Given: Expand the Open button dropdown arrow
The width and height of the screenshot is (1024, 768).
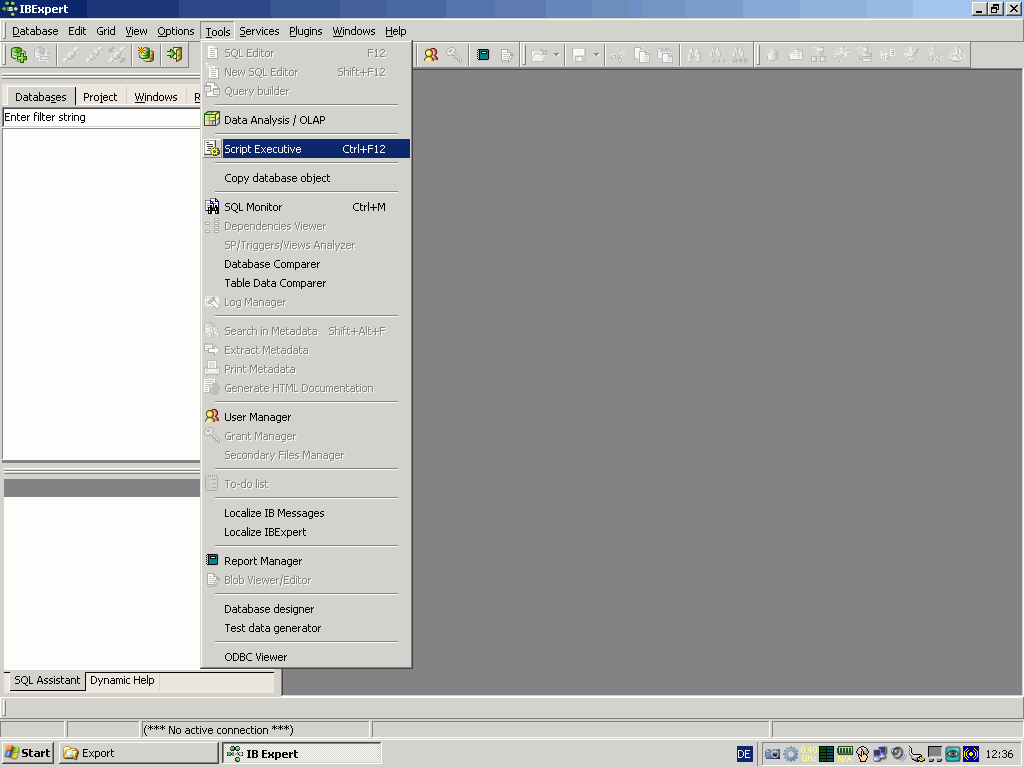Looking at the screenshot, I should 556,55.
